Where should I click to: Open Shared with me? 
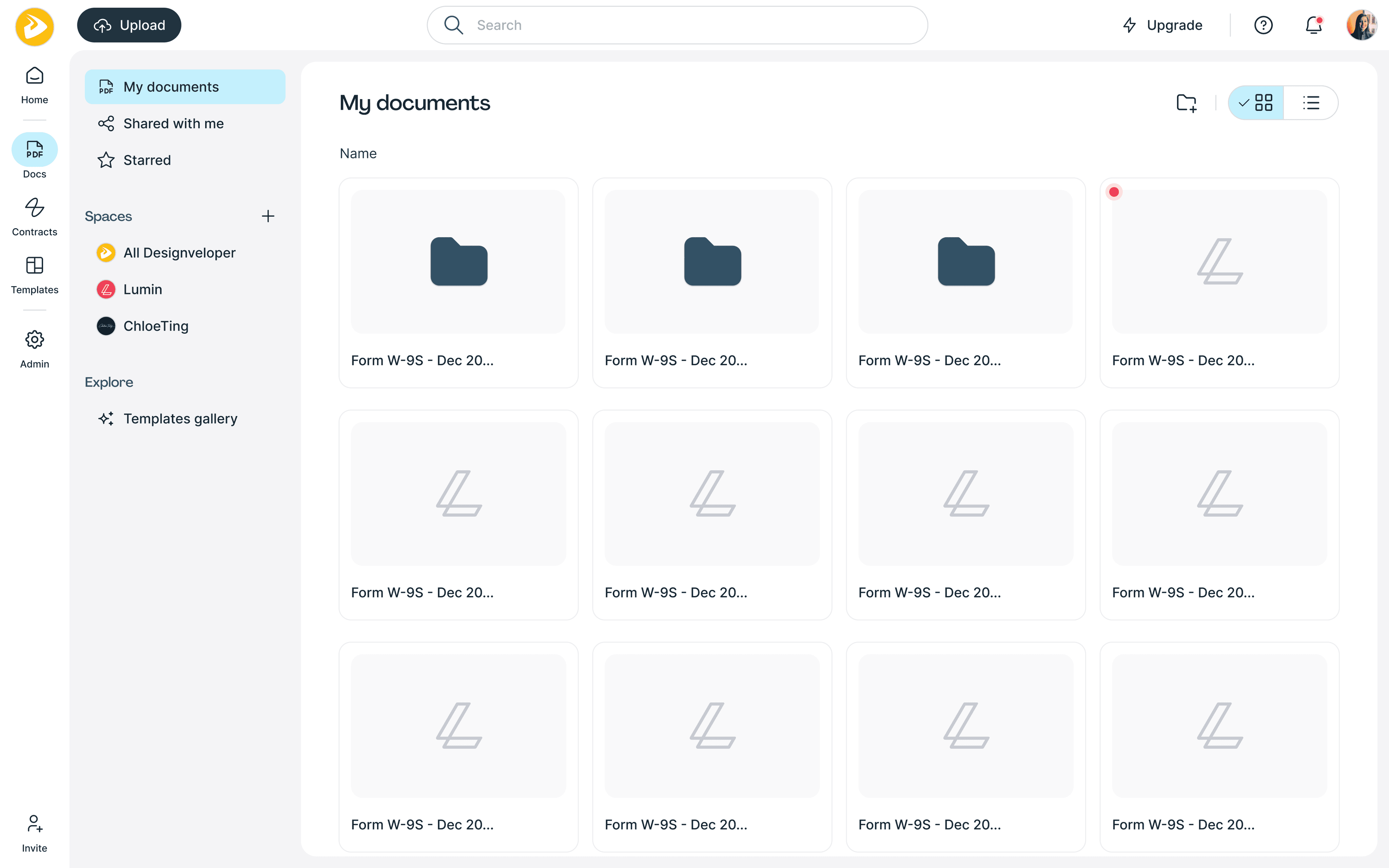[x=173, y=123]
